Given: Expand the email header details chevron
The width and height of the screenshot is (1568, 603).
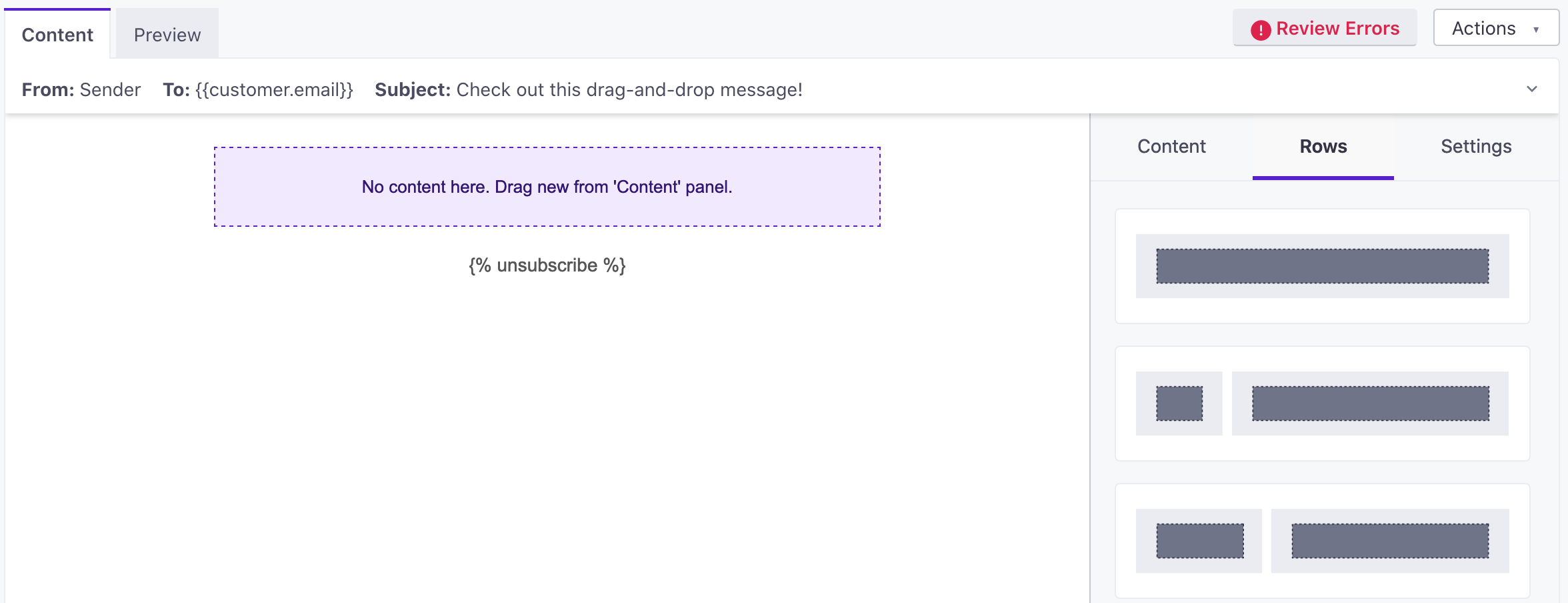Looking at the screenshot, I should [x=1533, y=89].
